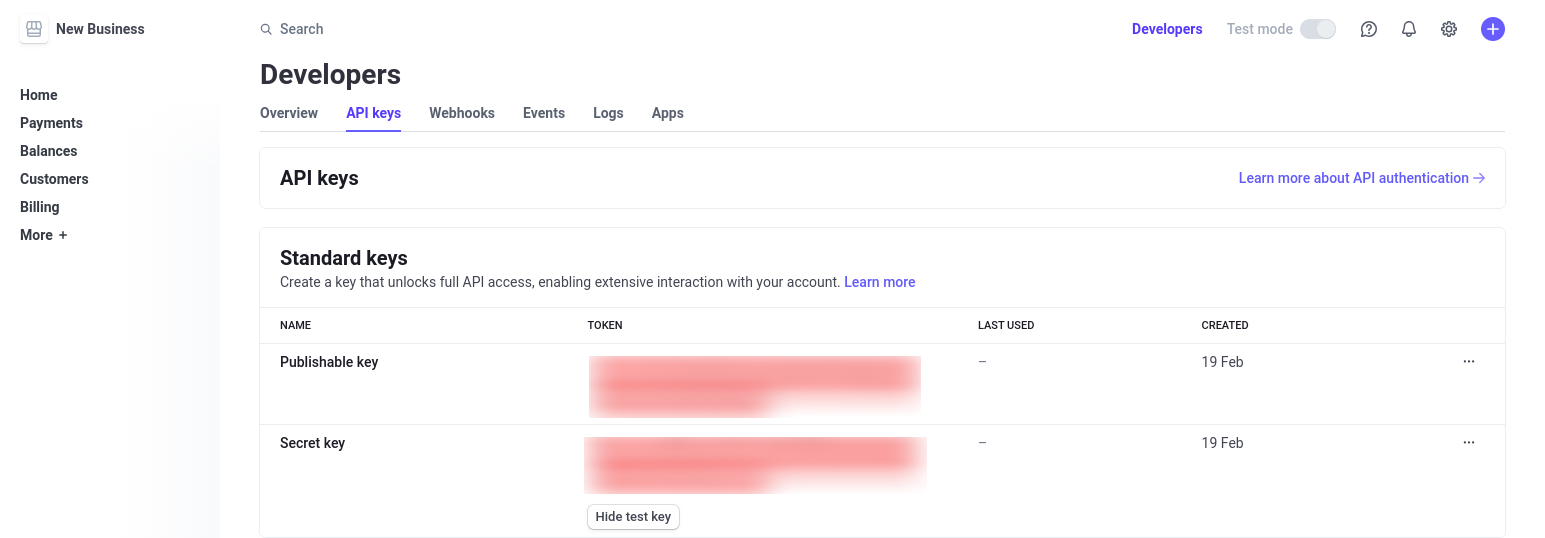Click the purple plus create button
1545x538 pixels.
[x=1493, y=29]
